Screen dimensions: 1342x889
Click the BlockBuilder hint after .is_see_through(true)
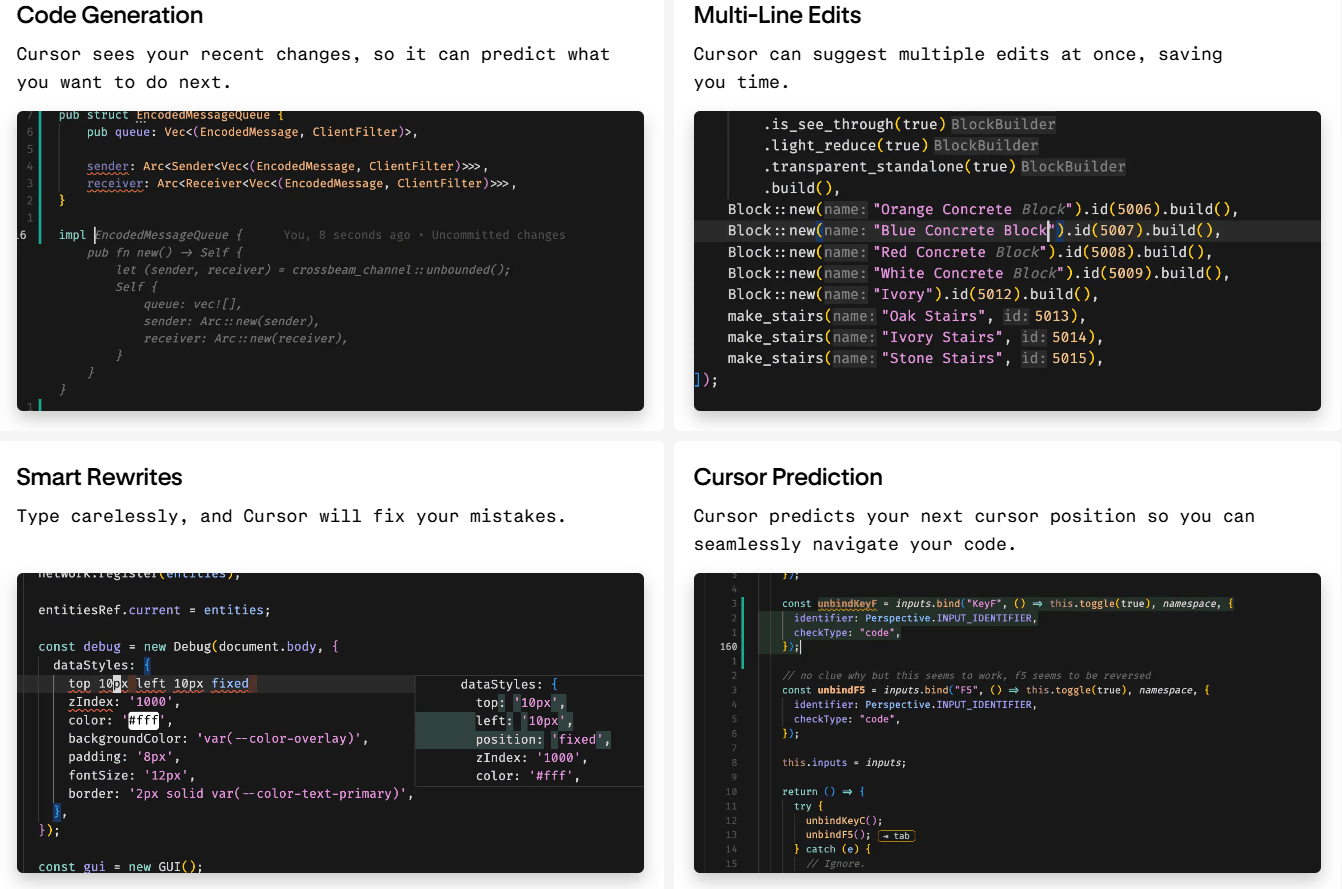click(x=1003, y=125)
